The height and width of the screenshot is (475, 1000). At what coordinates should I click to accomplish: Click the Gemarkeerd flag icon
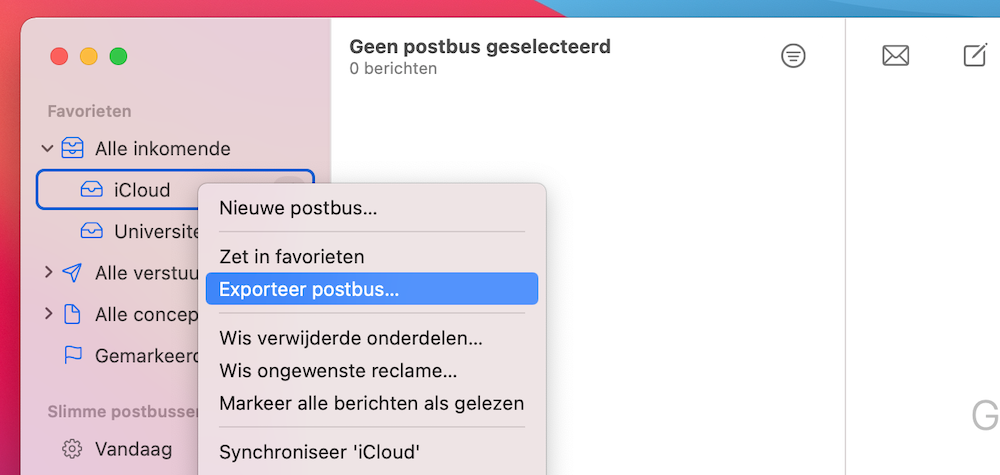73,355
